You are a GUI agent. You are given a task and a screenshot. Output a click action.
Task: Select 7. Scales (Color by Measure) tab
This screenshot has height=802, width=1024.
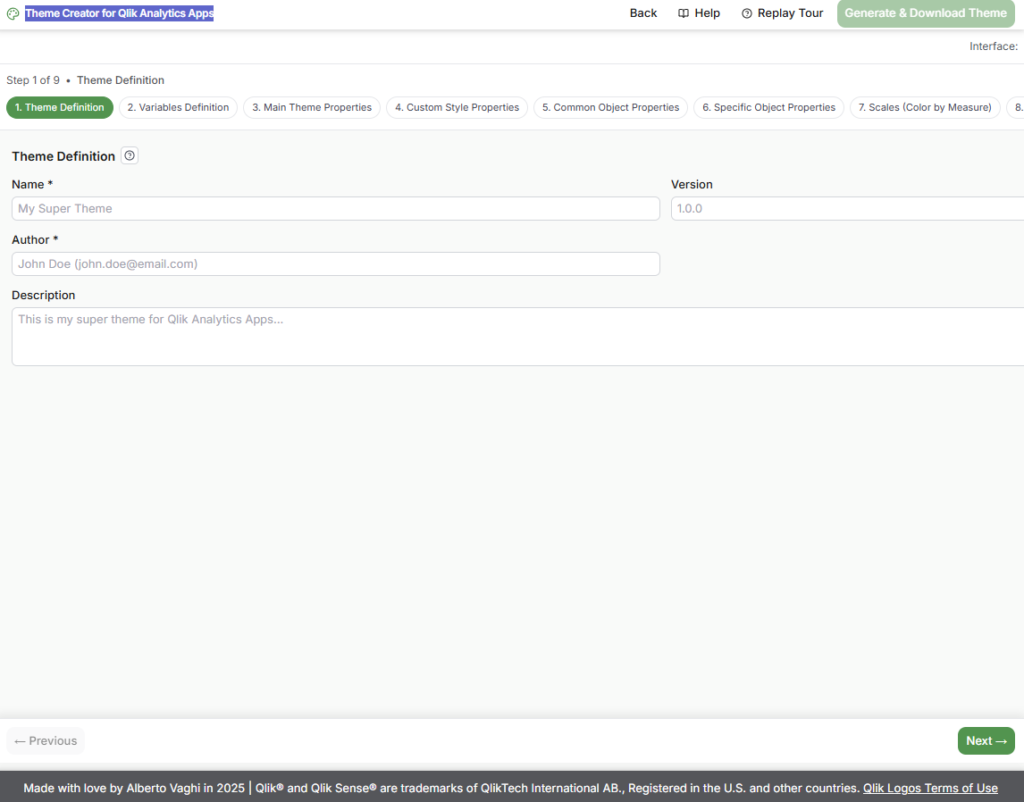click(x=924, y=108)
